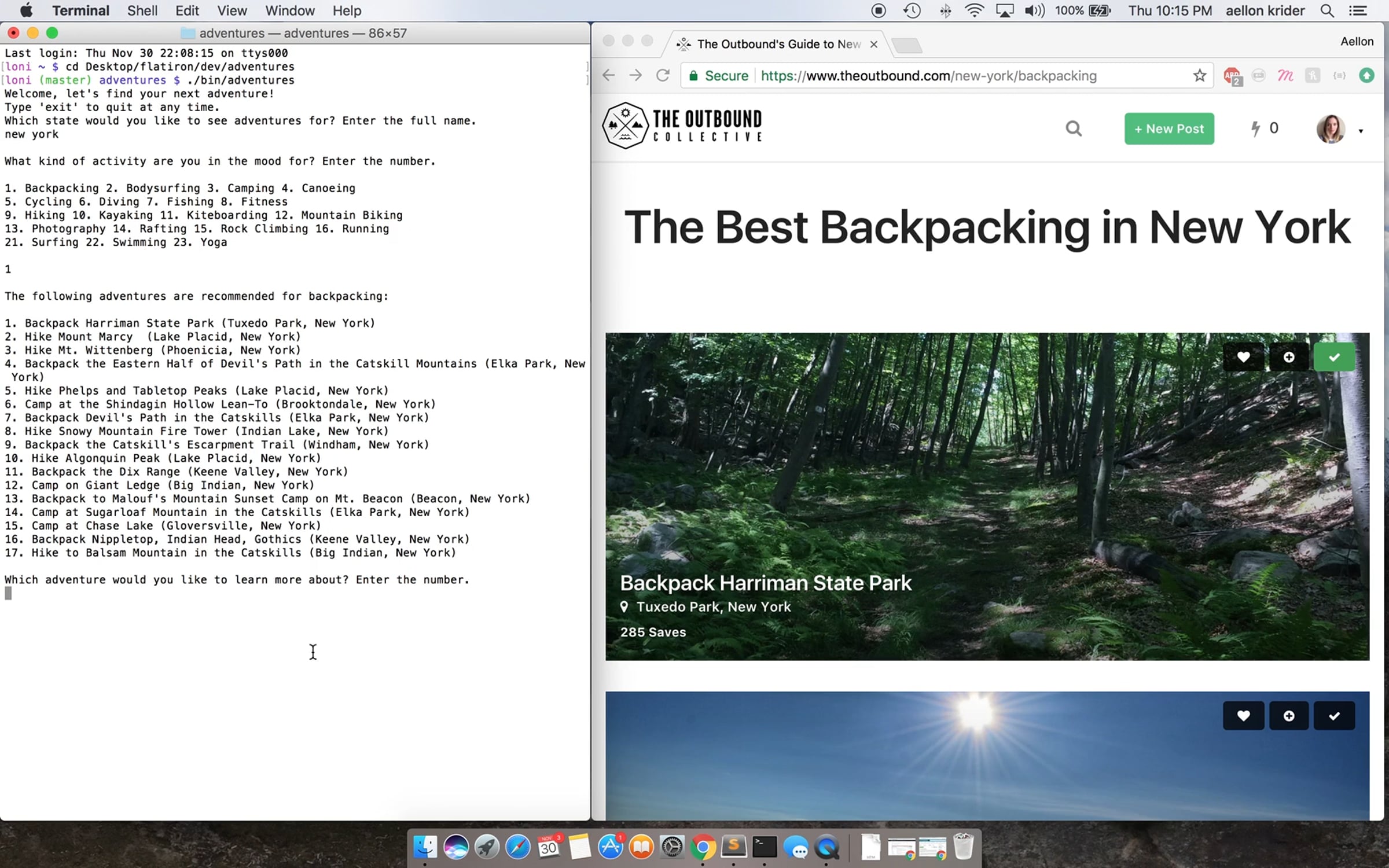Open the Terminal menu
This screenshot has height=868, width=1389.
tap(80, 10)
